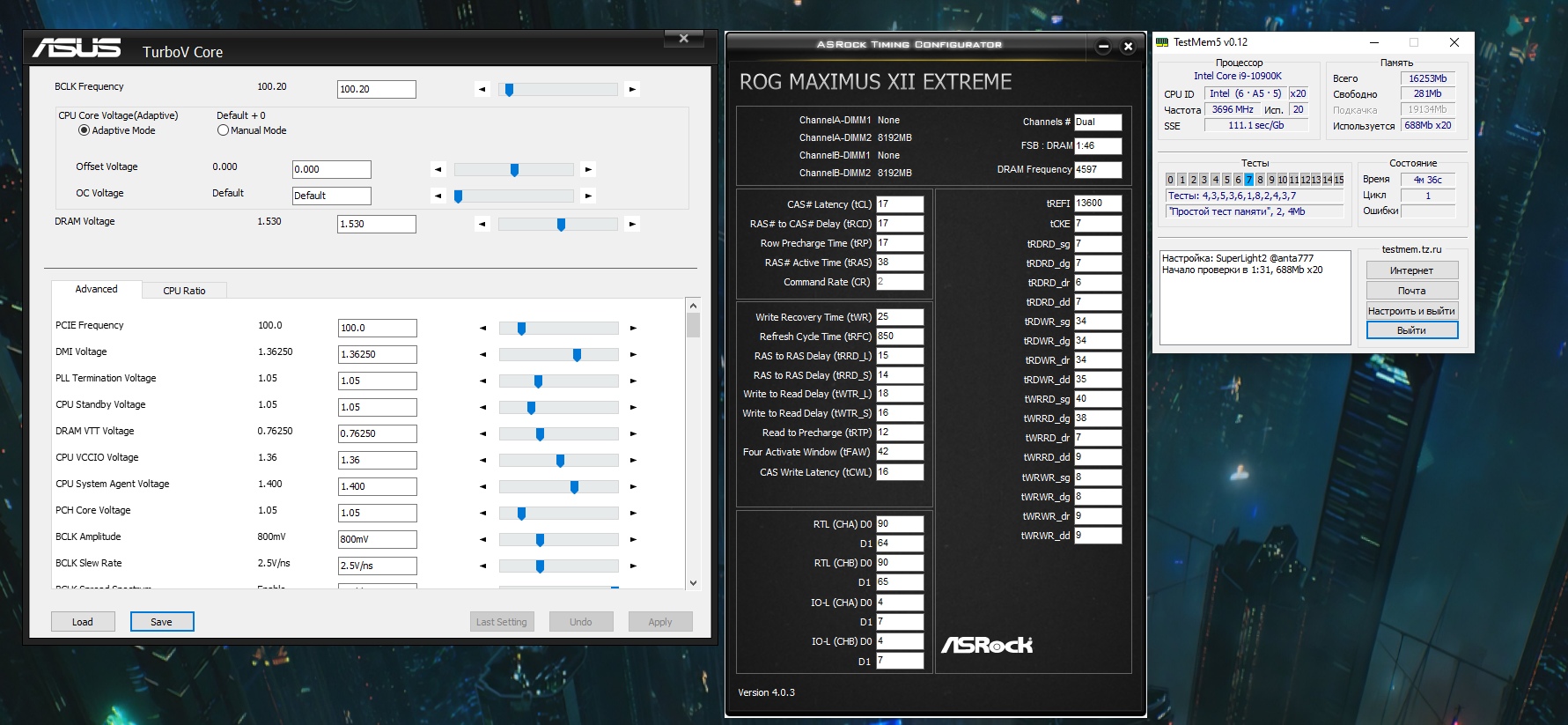Click the PCH Core Voltage right arrow
Viewport: 1568px width, 725px height.
pyautogui.click(x=633, y=513)
